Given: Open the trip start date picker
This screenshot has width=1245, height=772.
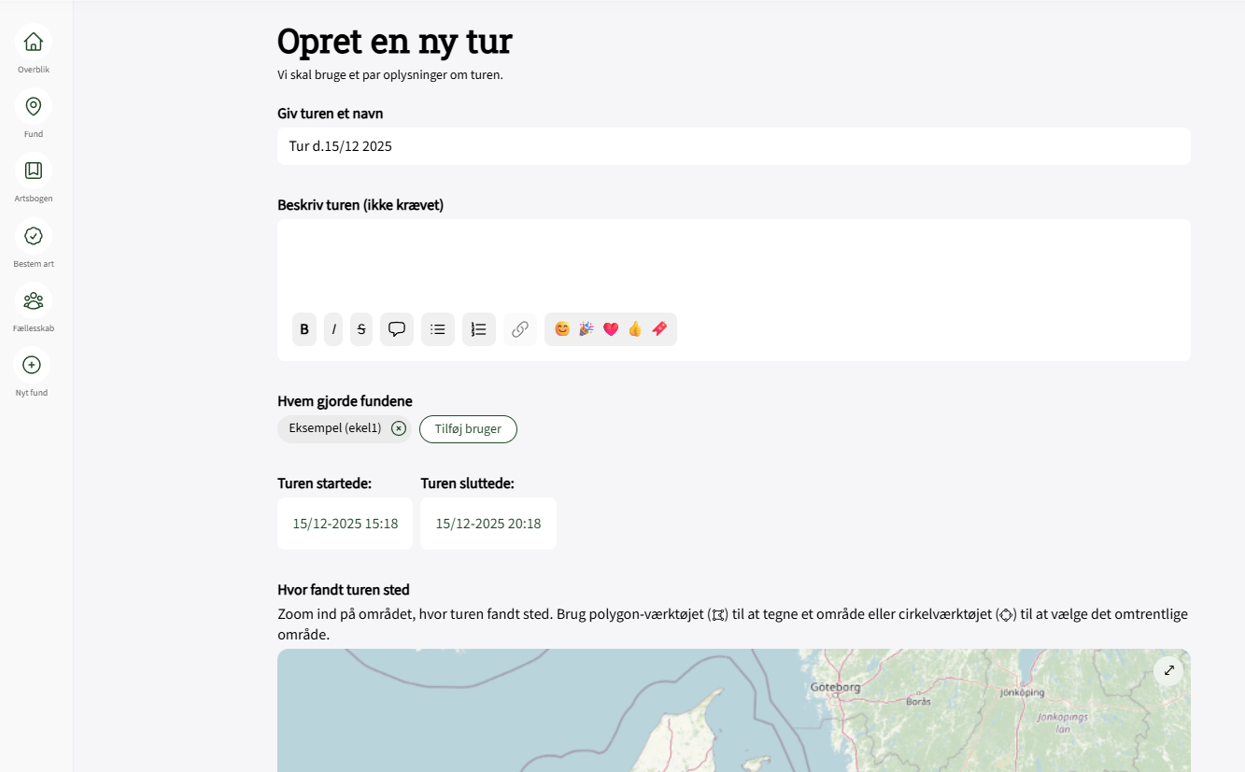Looking at the screenshot, I should 344,523.
